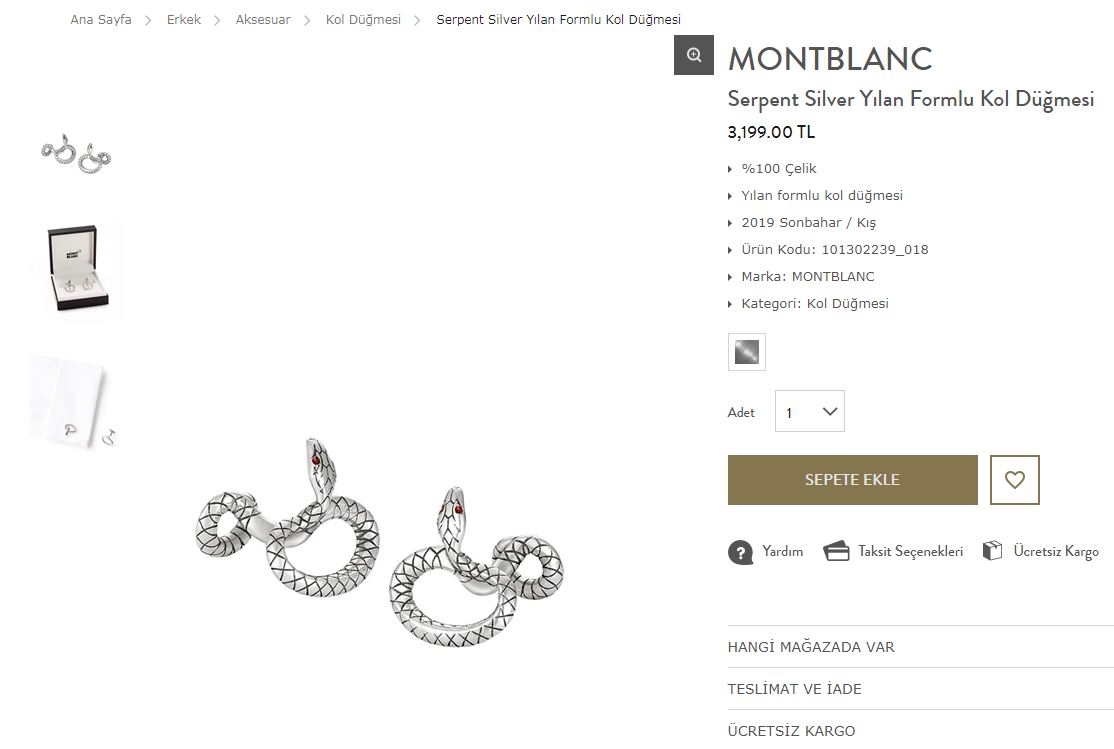Click the magnifier zoom icon on product image
This screenshot has width=1114, height=749.
(x=693, y=55)
